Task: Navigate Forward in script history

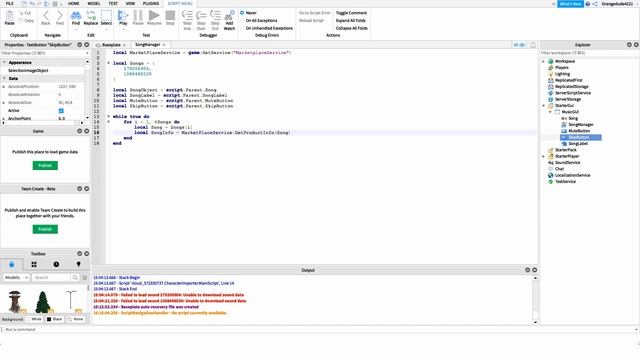Action: click(60, 16)
